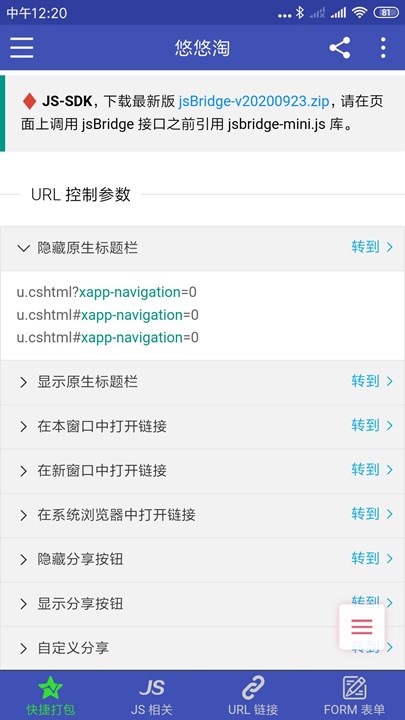Select the 快捷打包 star icon
The height and width of the screenshot is (720, 405).
[51, 688]
